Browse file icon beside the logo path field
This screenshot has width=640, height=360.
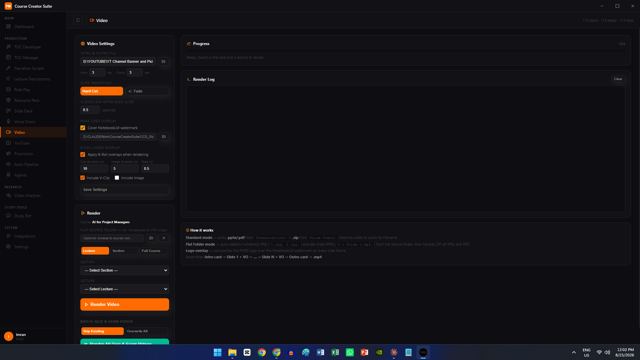[x=164, y=137]
